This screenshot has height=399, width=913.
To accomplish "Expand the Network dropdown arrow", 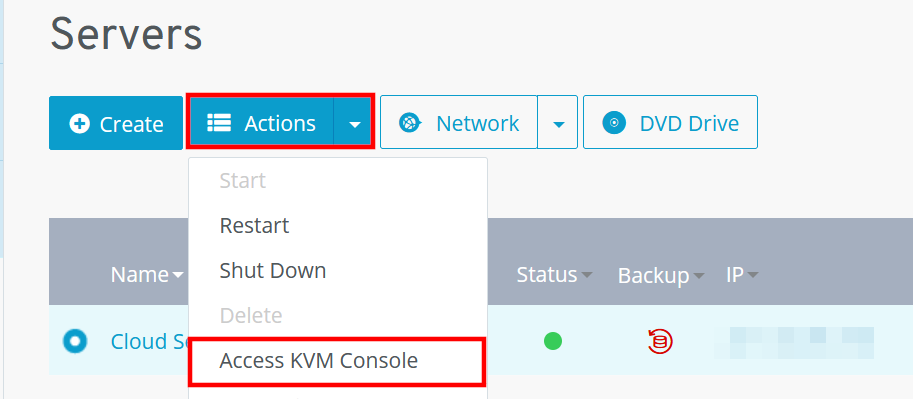I will [x=558, y=123].
